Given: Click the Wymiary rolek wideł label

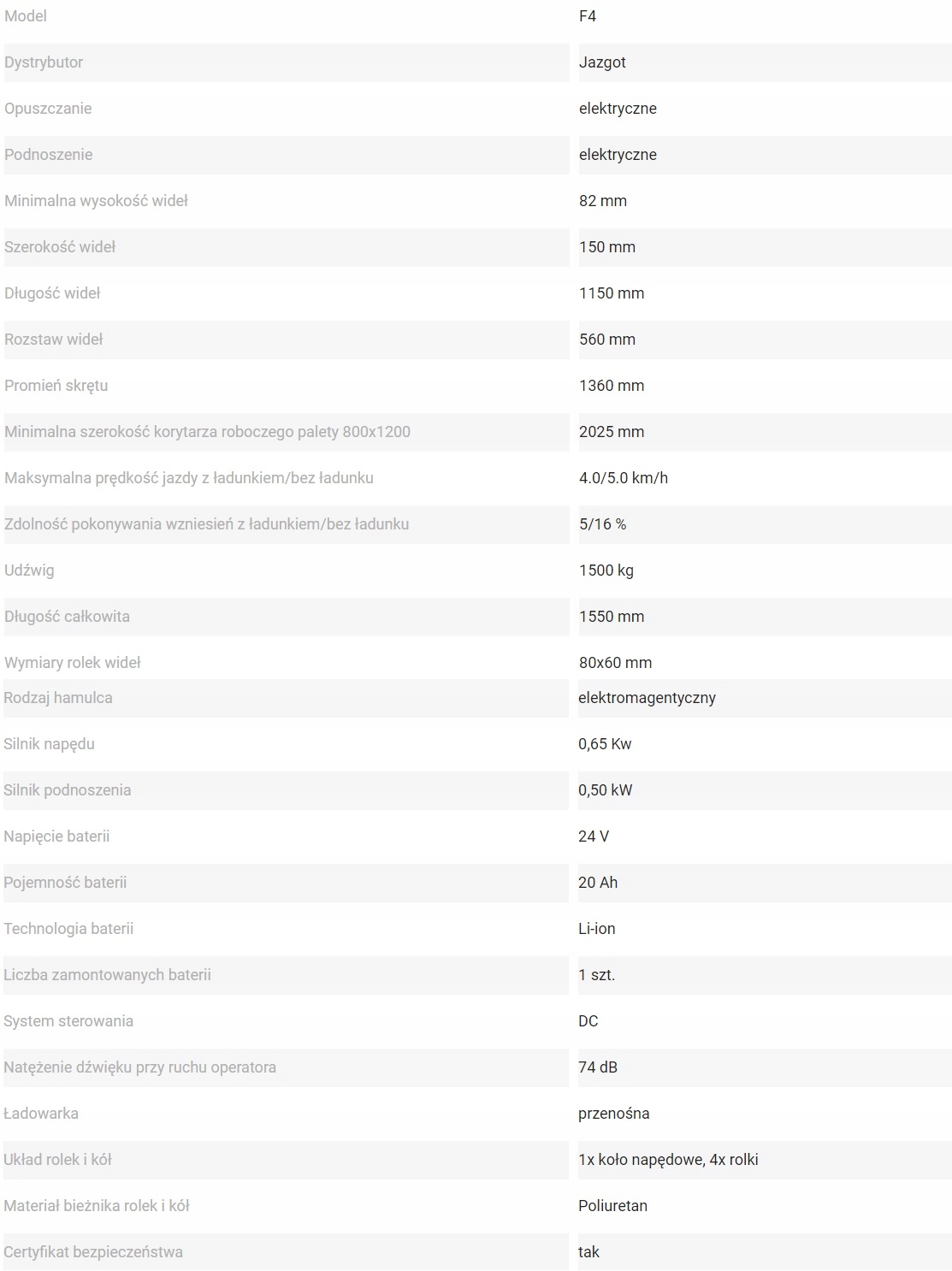Looking at the screenshot, I should (73, 663).
